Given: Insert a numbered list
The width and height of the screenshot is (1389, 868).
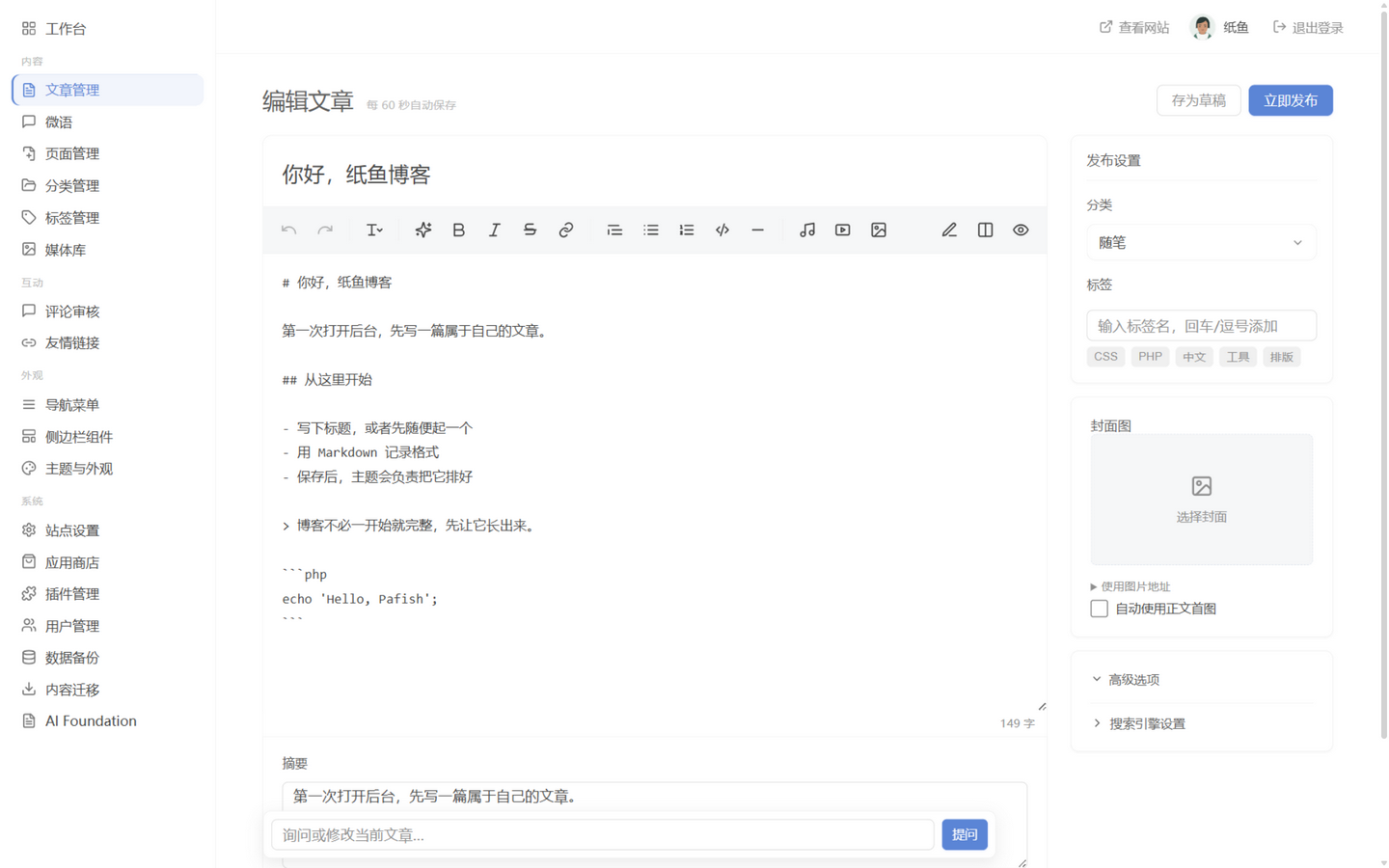Looking at the screenshot, I should point(687,231).
